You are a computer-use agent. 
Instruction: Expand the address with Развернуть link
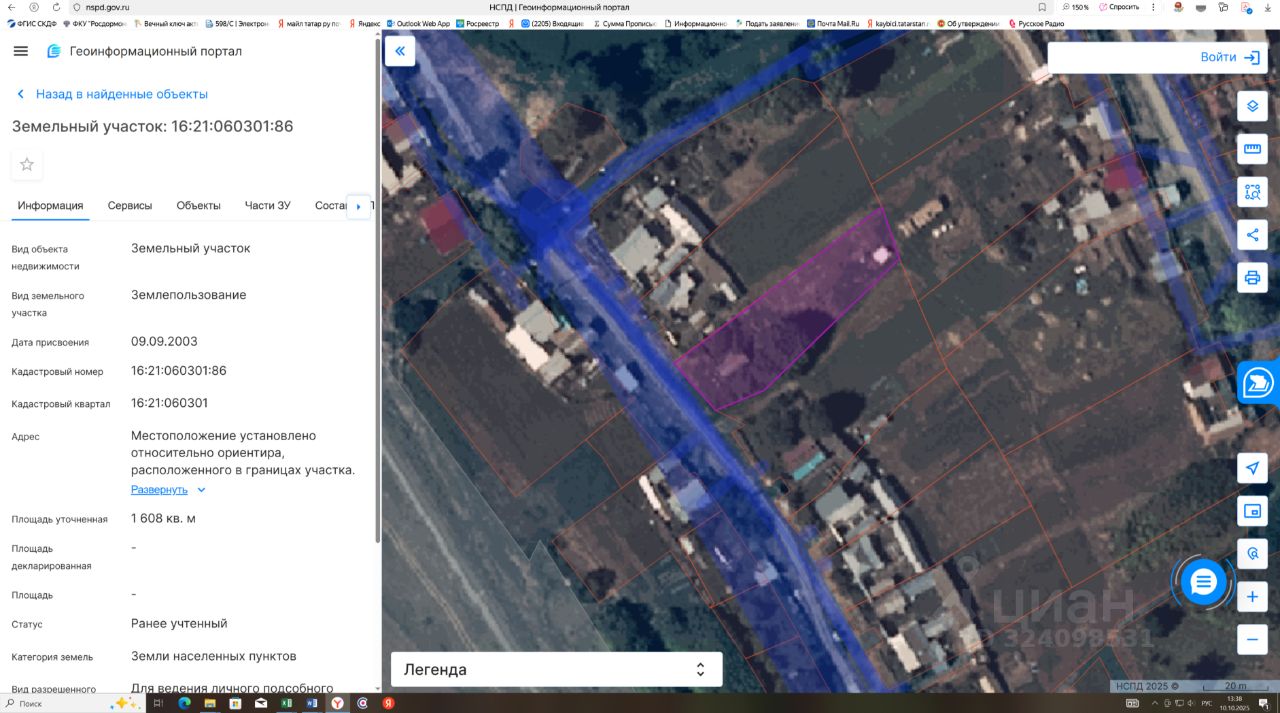[x=159, y=490]
